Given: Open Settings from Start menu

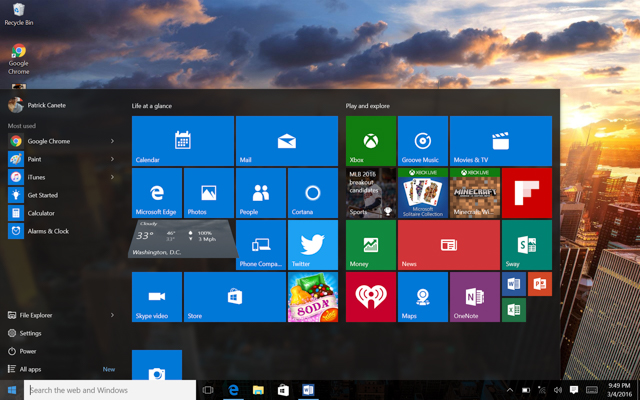Looking at the screenshot, I should (x=30, y=333).
